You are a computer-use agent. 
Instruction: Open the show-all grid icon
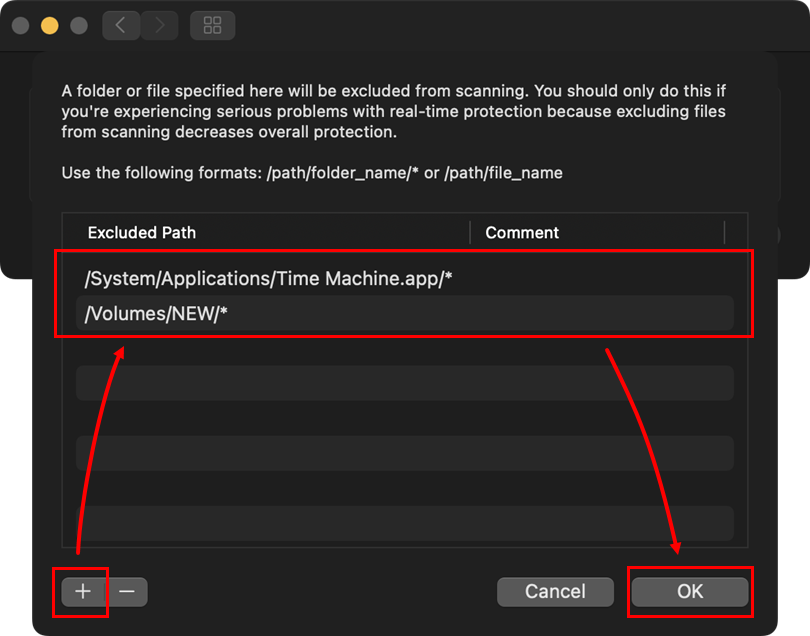pos(212,26)
